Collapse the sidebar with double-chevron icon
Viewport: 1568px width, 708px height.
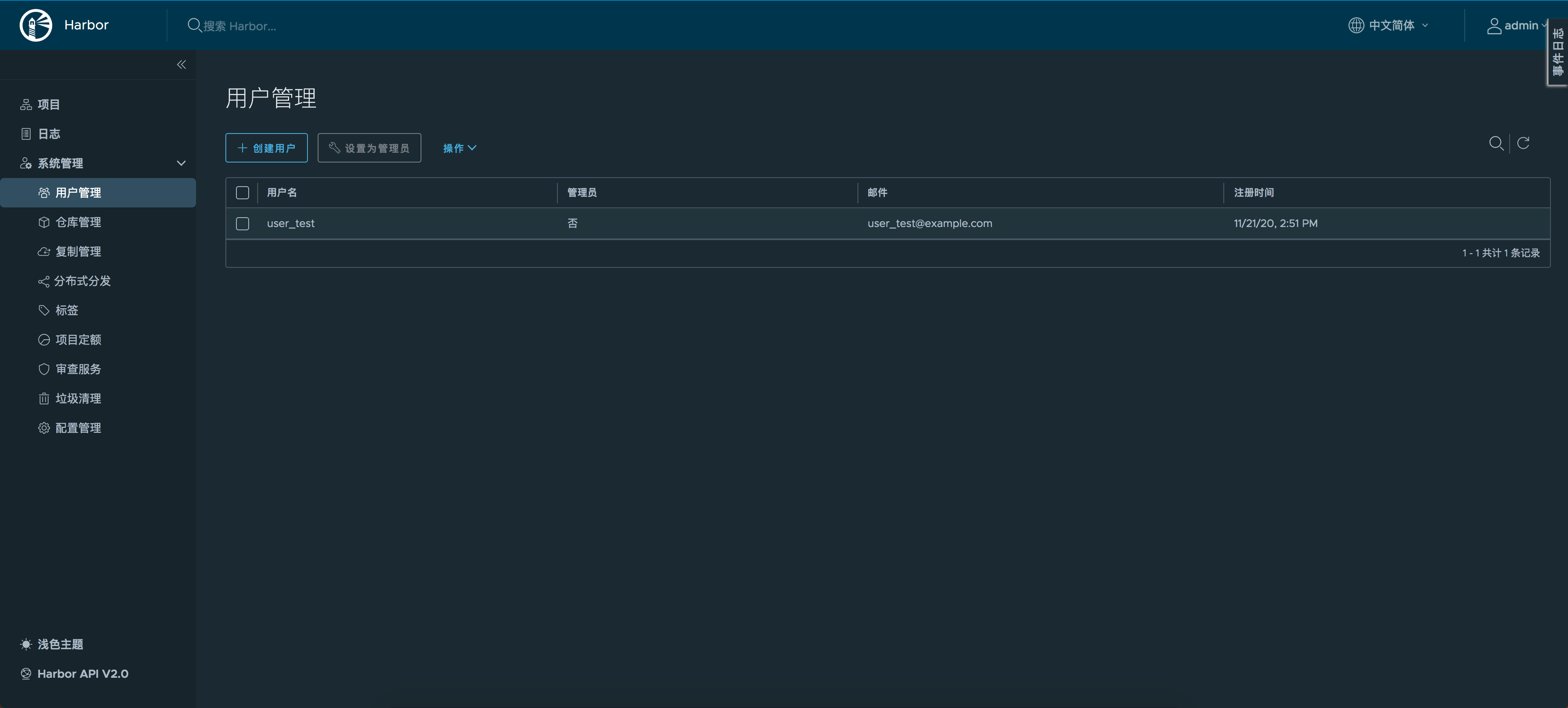tap(181, 65)
